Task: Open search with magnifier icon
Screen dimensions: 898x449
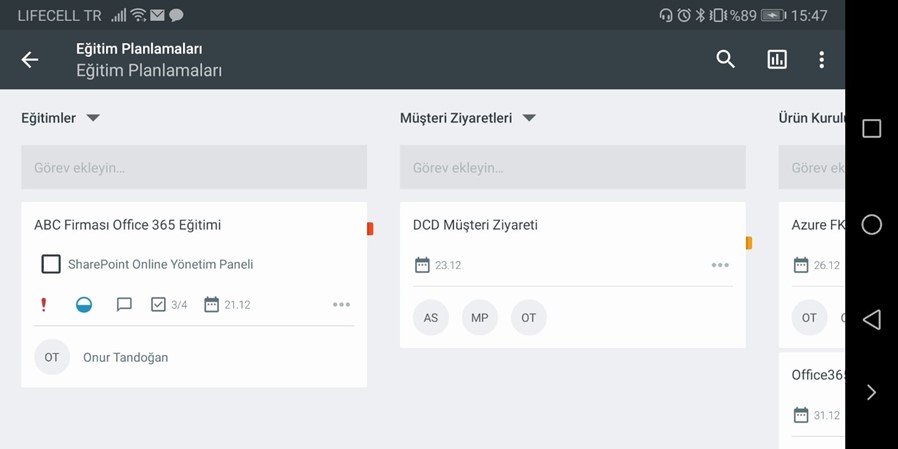Action: (725, 60)
